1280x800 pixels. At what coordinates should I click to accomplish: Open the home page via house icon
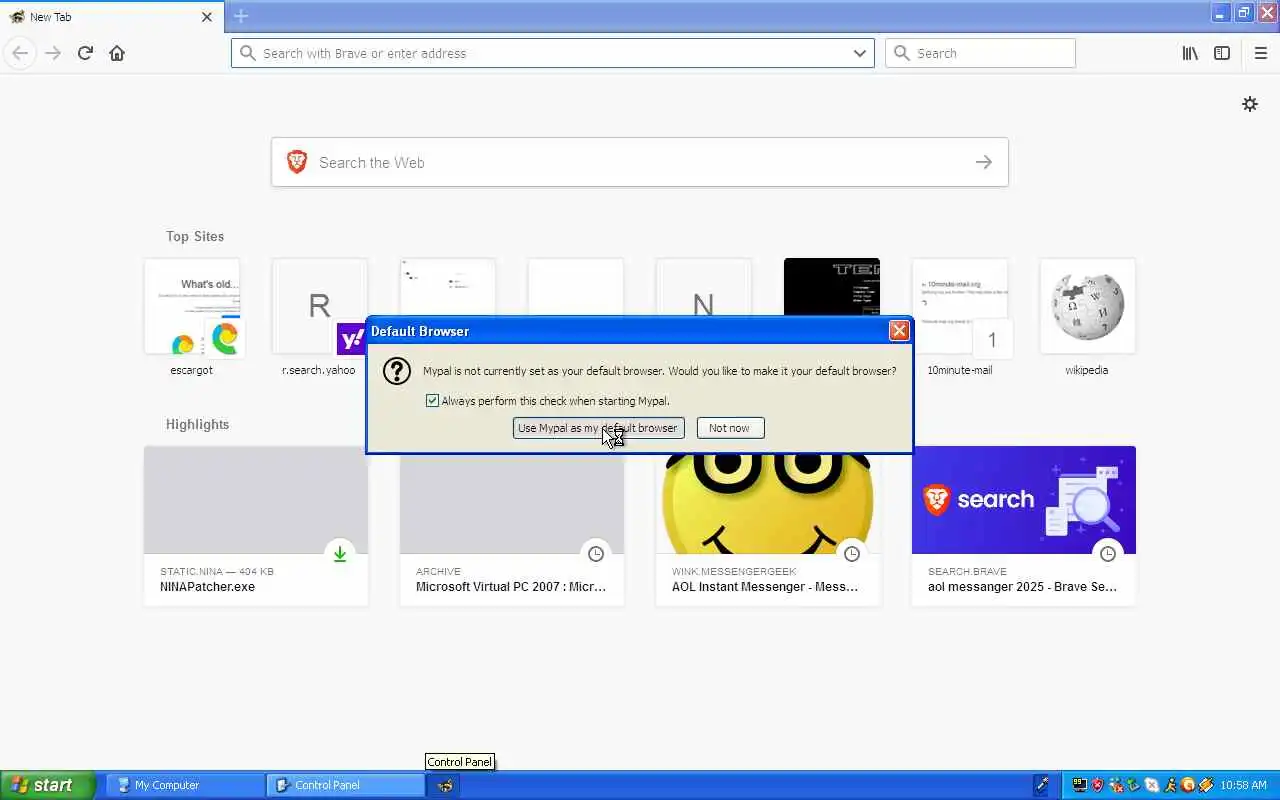pyautogui.click(x=117, y=53)
